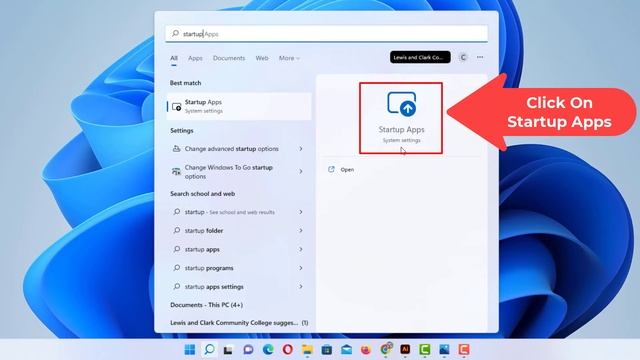Expand chevron next to 'startup folder'
This screenshot has width=640, height=360.
(x=301, y=231)
